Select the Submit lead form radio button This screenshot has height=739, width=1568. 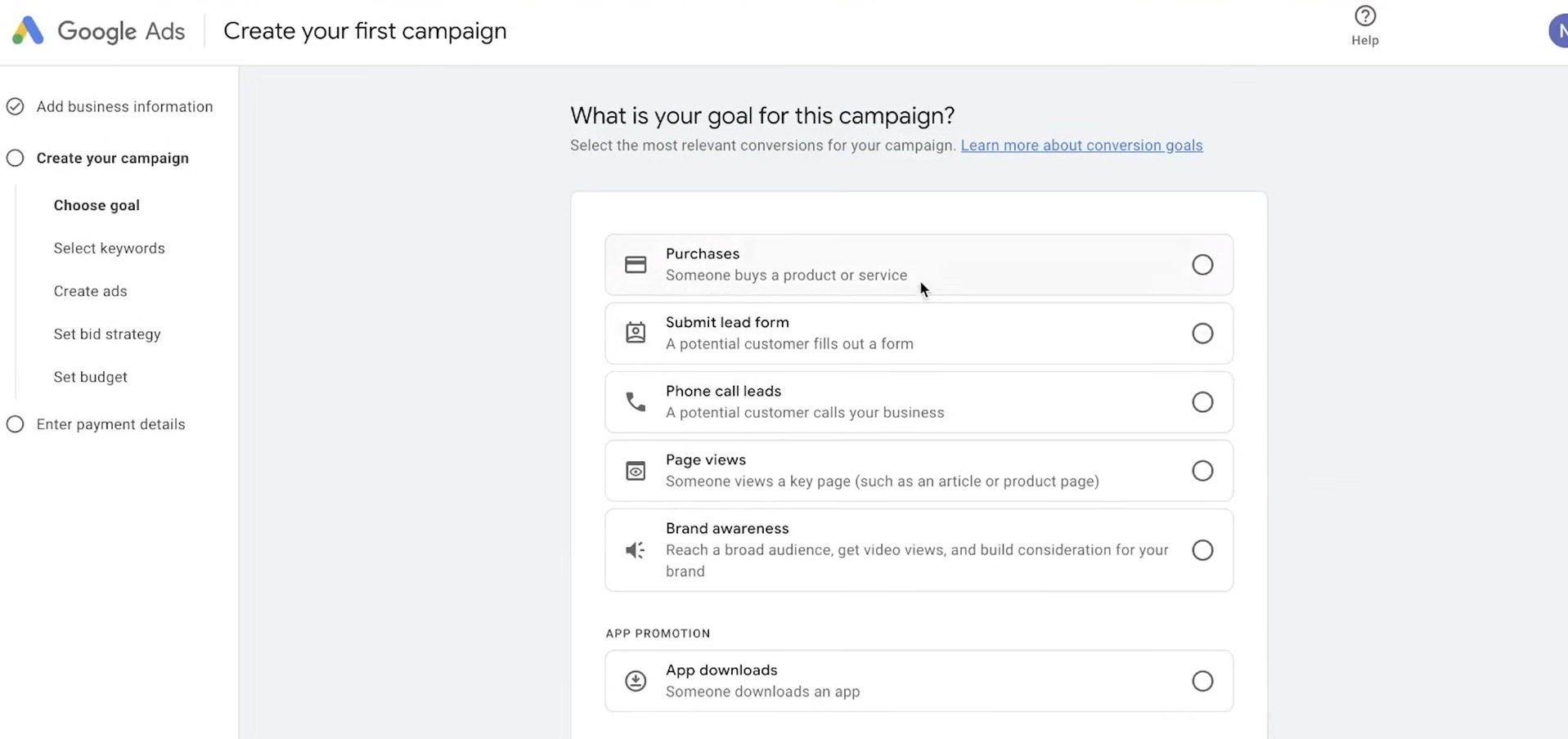[1202, 334]
